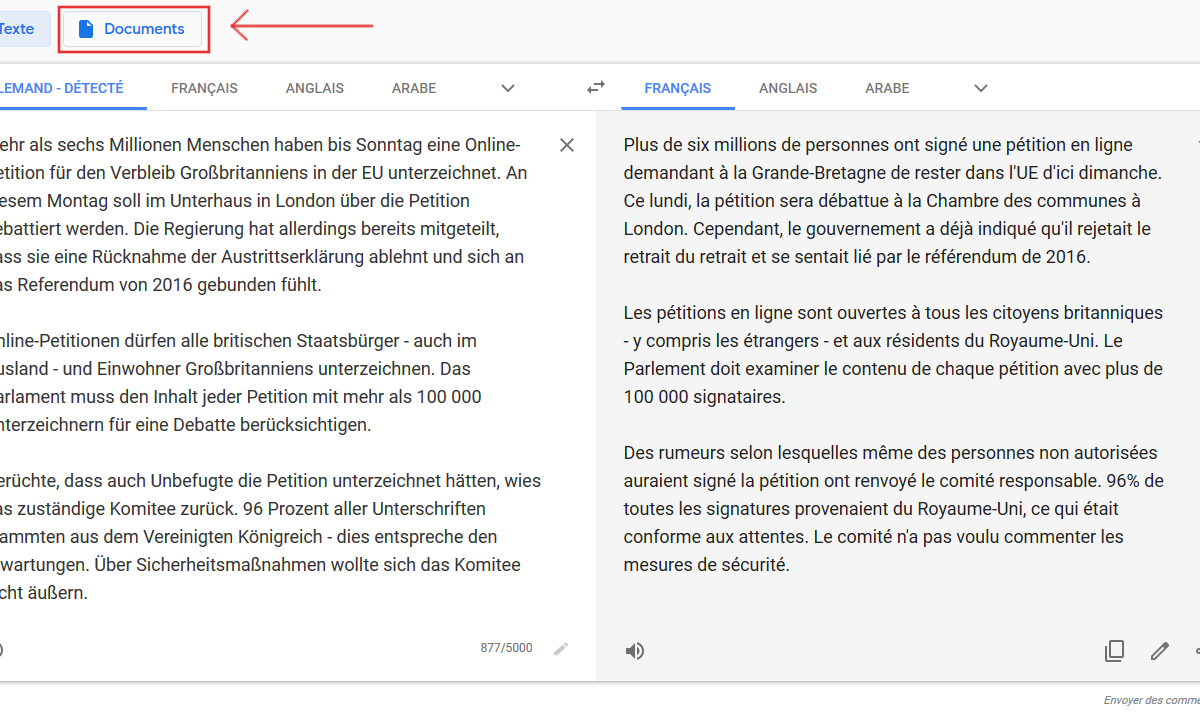Open the 'Envoyer des commentaires' feedback link
This screenshot has width=1200, height=718.
click(x=1152, y=700)
